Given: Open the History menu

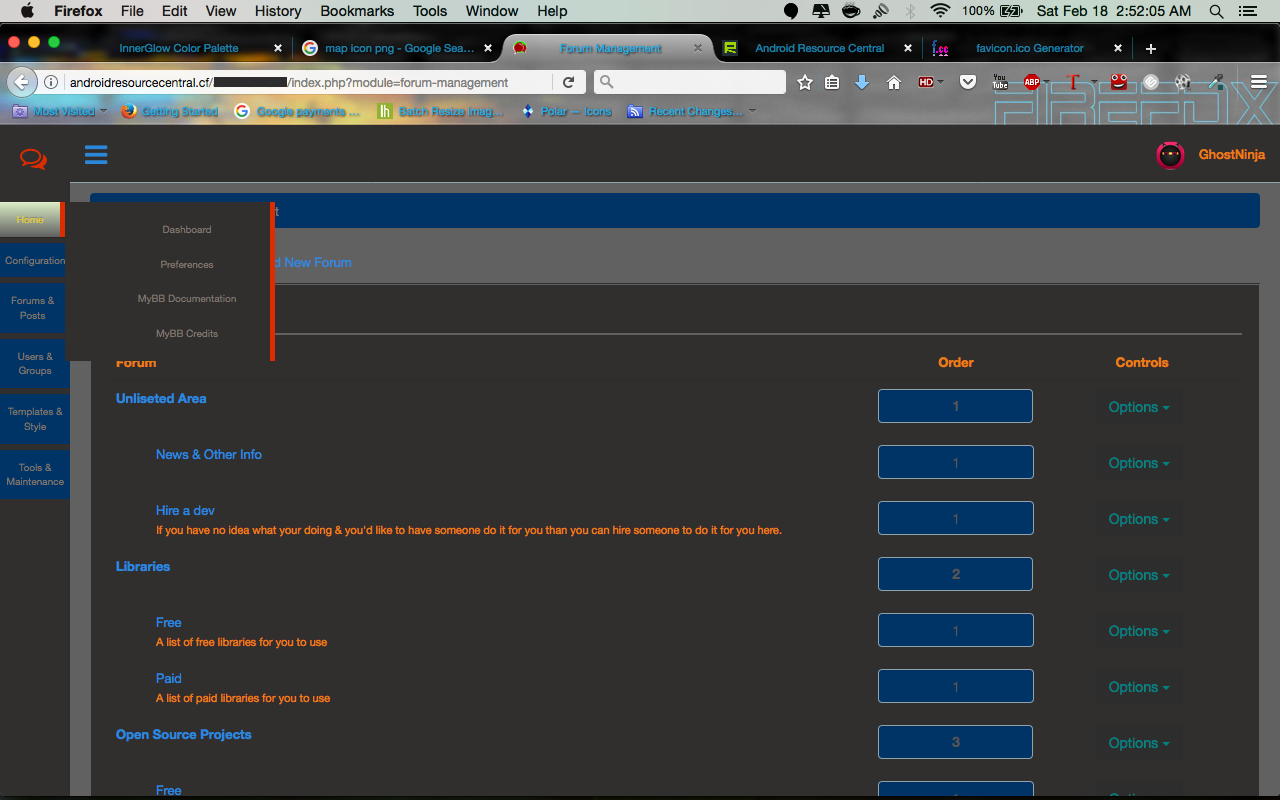Looking at the screenshot, I should [x=278, y=11].
